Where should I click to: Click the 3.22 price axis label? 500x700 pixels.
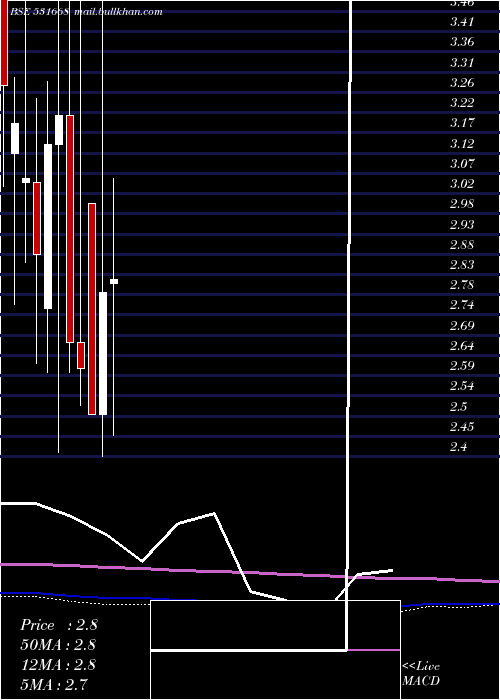tap(462, 103)
